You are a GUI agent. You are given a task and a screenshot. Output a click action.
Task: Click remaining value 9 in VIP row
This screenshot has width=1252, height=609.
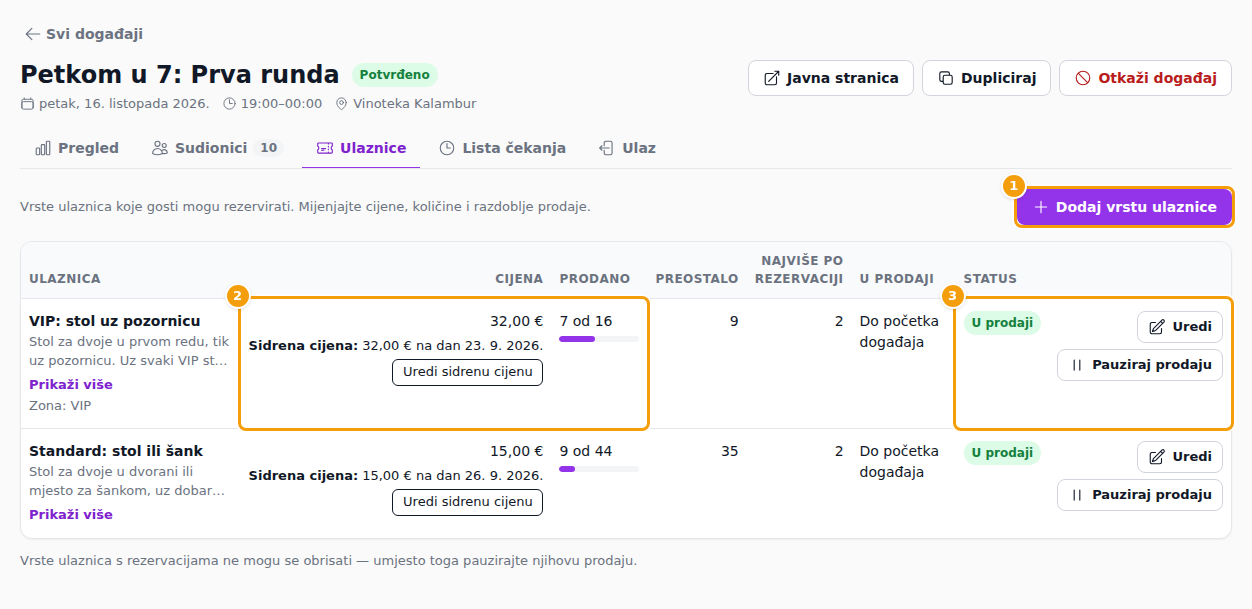(x=734, y=321)
